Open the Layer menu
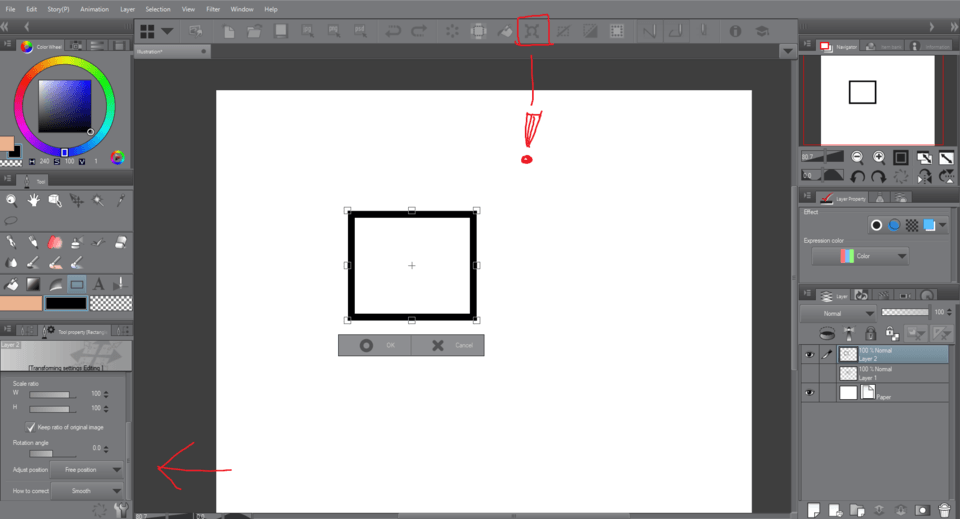Viewport: 960px width, 519px height. pos(127,9)
